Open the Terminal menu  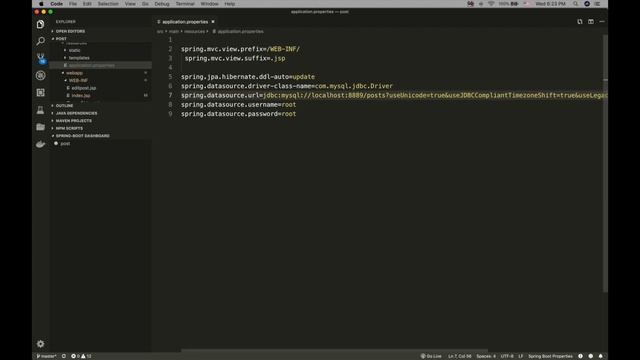pyautogui.click(x=185, y=4)
